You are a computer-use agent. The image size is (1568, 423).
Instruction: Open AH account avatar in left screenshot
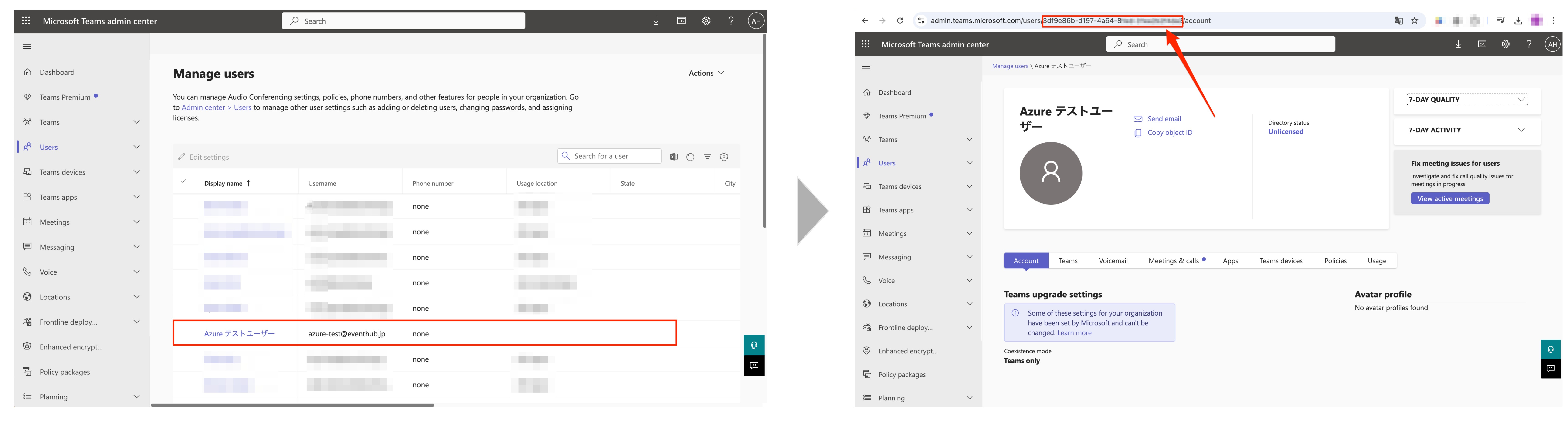(756, 21)
